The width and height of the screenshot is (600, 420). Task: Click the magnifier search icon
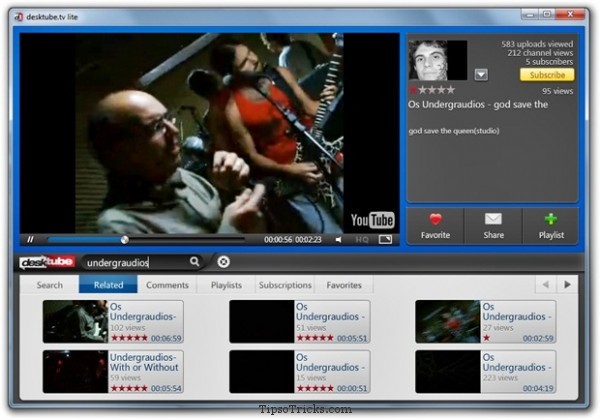(194, 262)
